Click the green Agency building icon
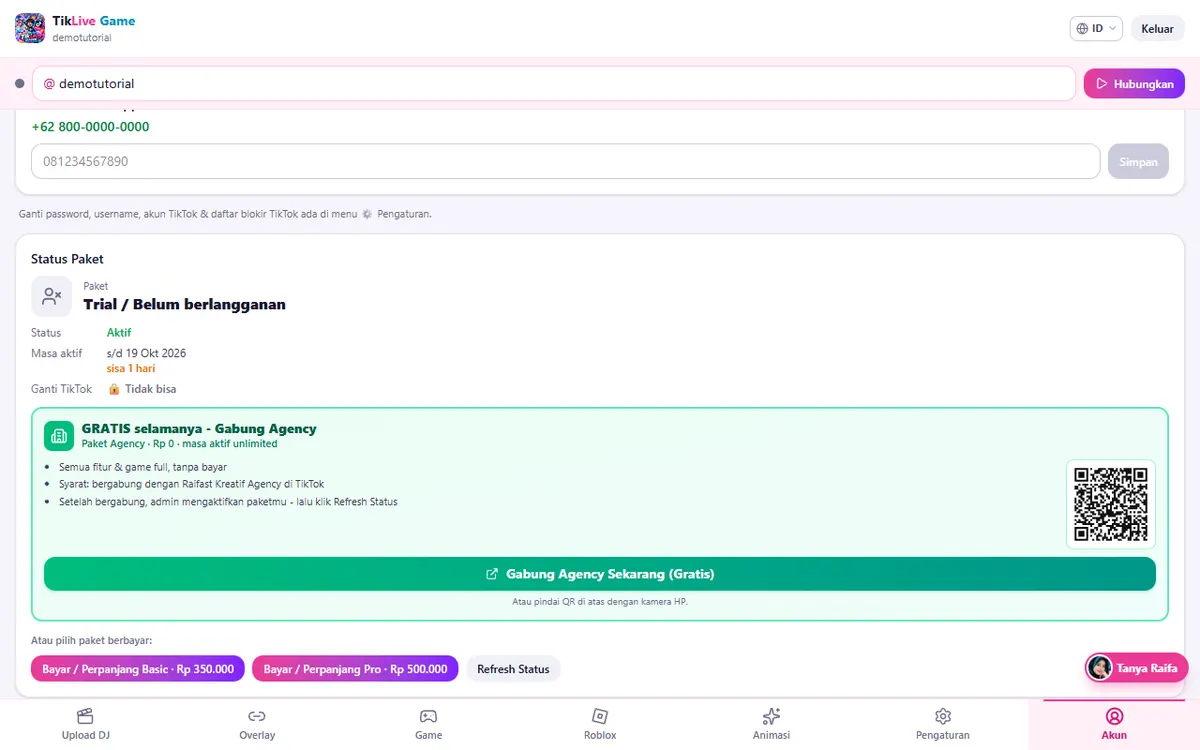 coord(59,436)
